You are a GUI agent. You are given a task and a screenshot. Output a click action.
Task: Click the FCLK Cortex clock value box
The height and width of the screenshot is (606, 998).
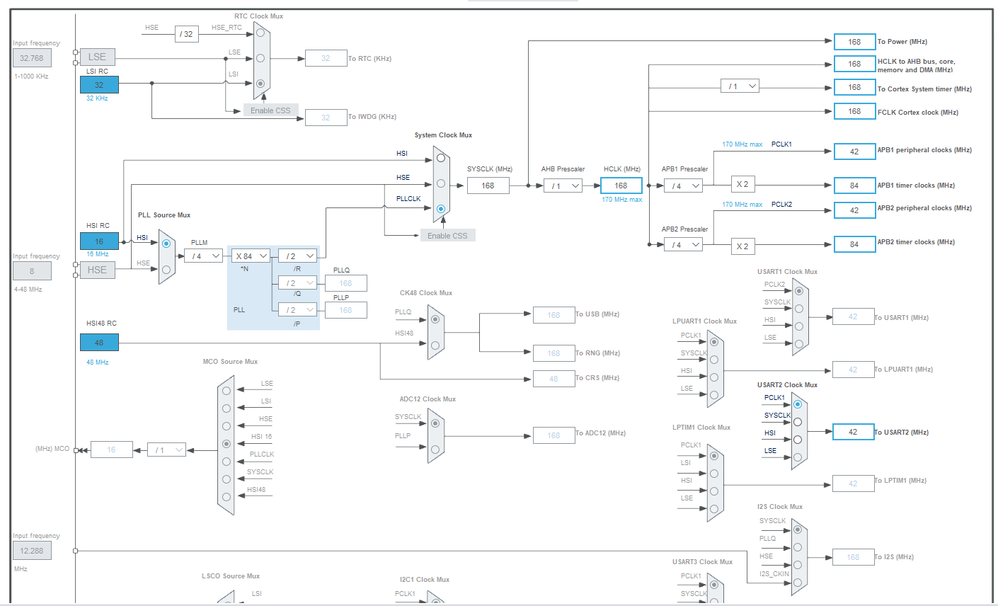pos(854,111)
